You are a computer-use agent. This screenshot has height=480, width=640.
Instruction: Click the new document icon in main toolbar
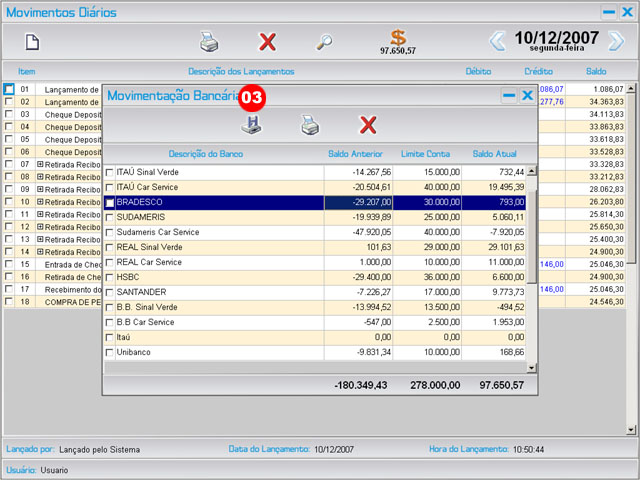click(32, 42)
